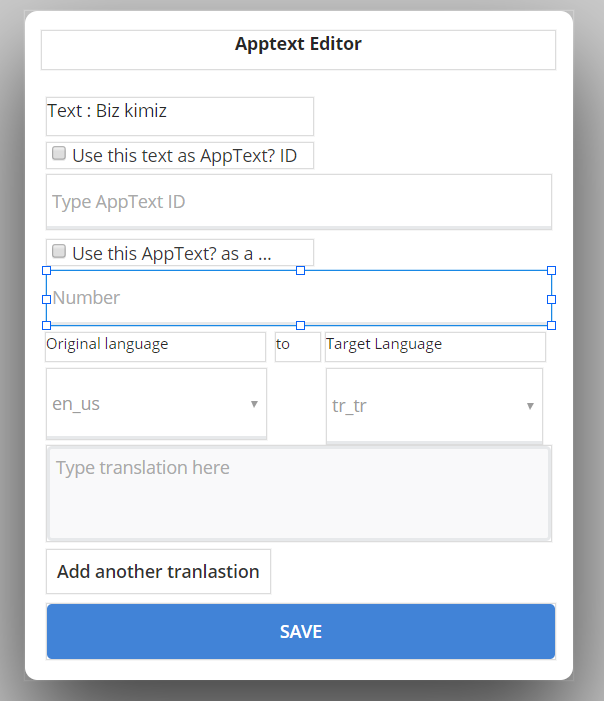Expand the tr_tr target language dropdown
Screen dimensions: 604x701
pyautogui.click(x=434, y=406)
